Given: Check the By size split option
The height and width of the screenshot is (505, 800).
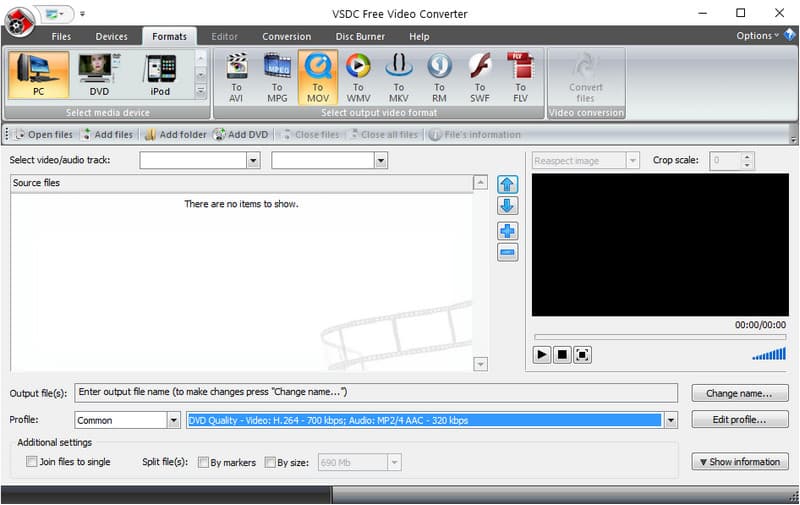Looking at the screenshot, I should click(x=270, y=462).
